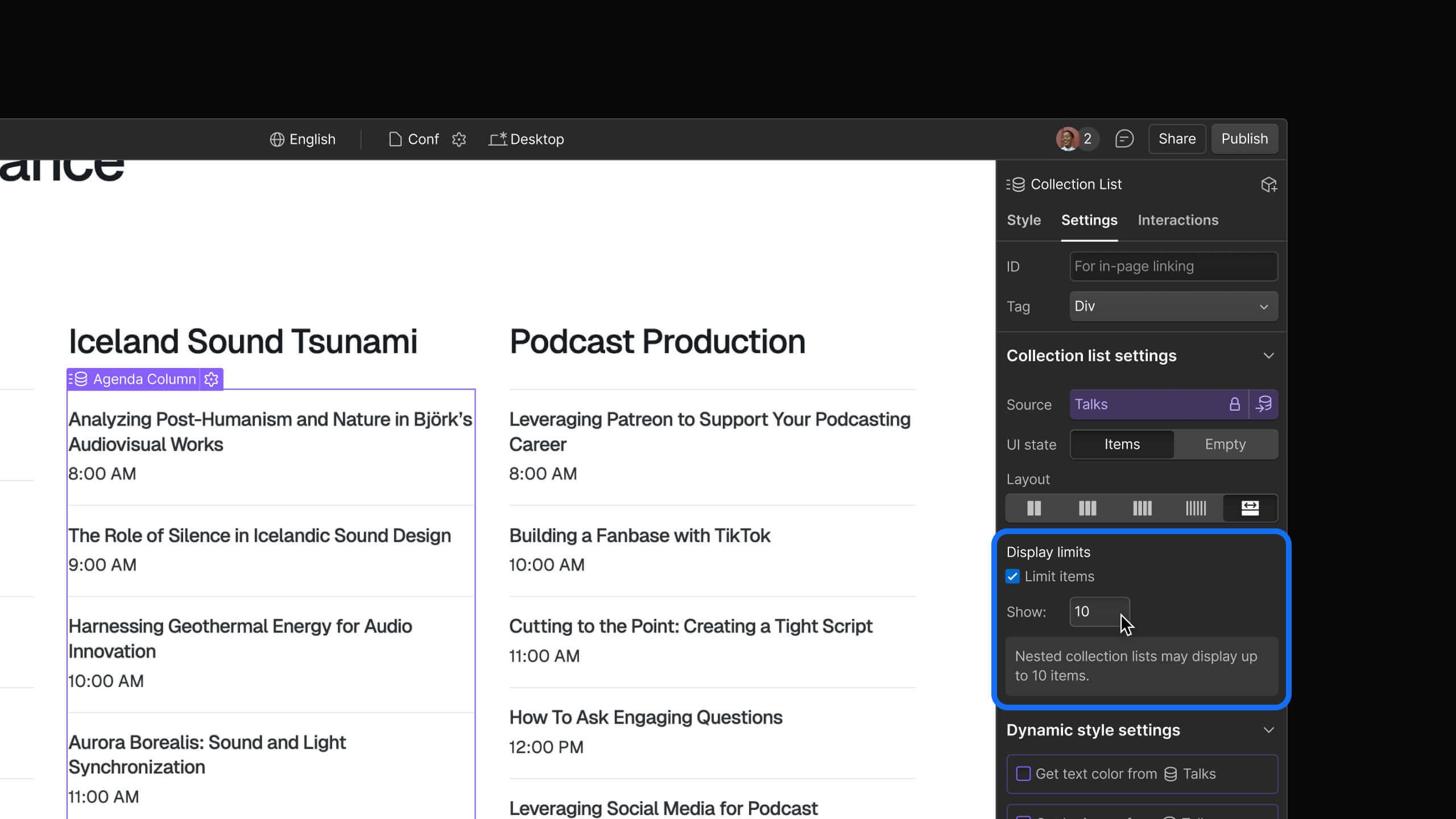Viewport: 1456px width, 819px height.
Task: Open Conf page settings gear icon
Action: point(459,139)
